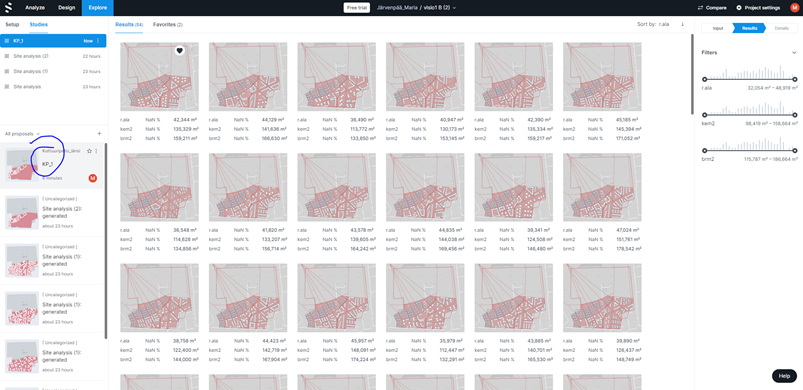Screen dimensions: 803x390
Task: Click the Spacemaker logo icon
Action: coord(8,8)
